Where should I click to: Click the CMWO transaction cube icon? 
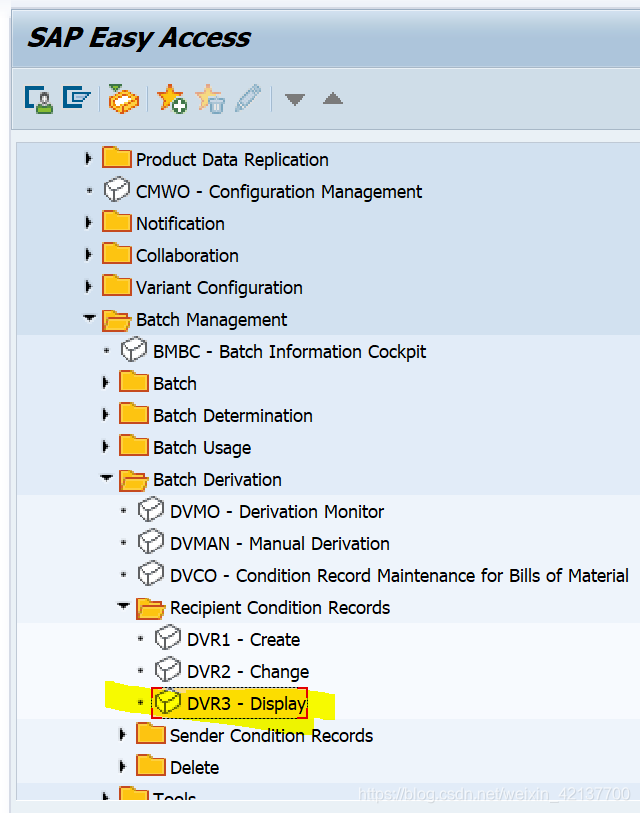coord(116,190)
